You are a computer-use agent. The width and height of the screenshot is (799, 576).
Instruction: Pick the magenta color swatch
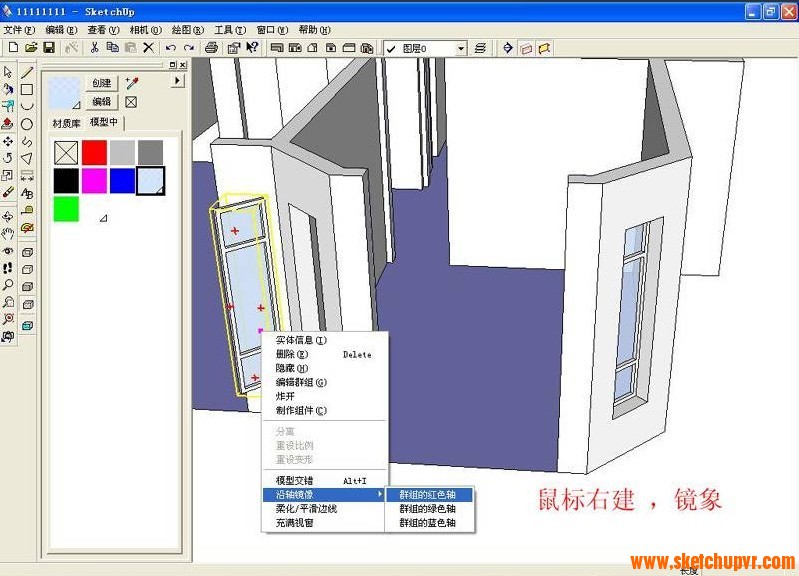pyautogui.click(x=94, y=180)
